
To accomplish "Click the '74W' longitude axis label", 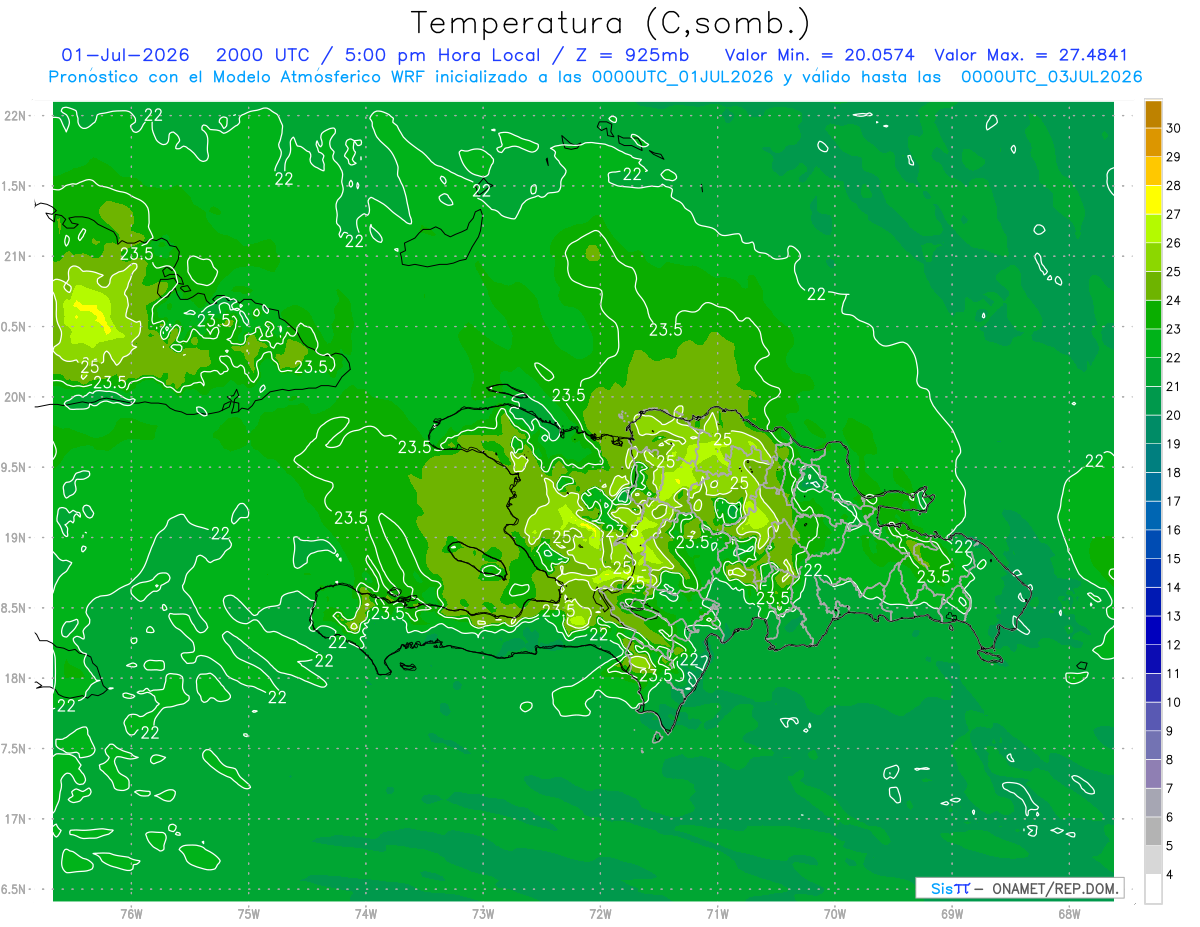I will 366,913.
